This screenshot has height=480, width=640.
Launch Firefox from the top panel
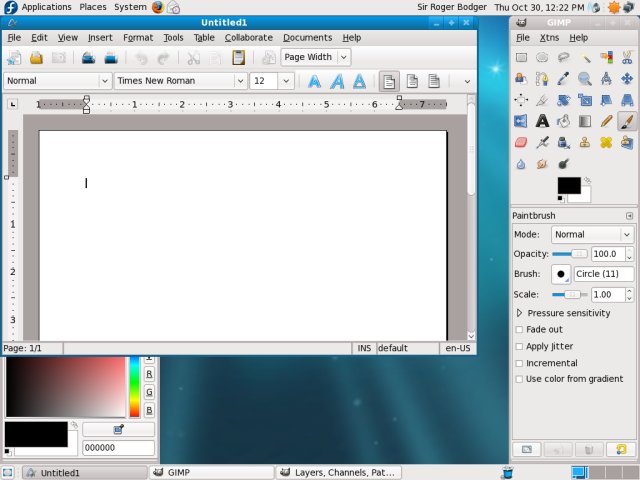[158, 7]
